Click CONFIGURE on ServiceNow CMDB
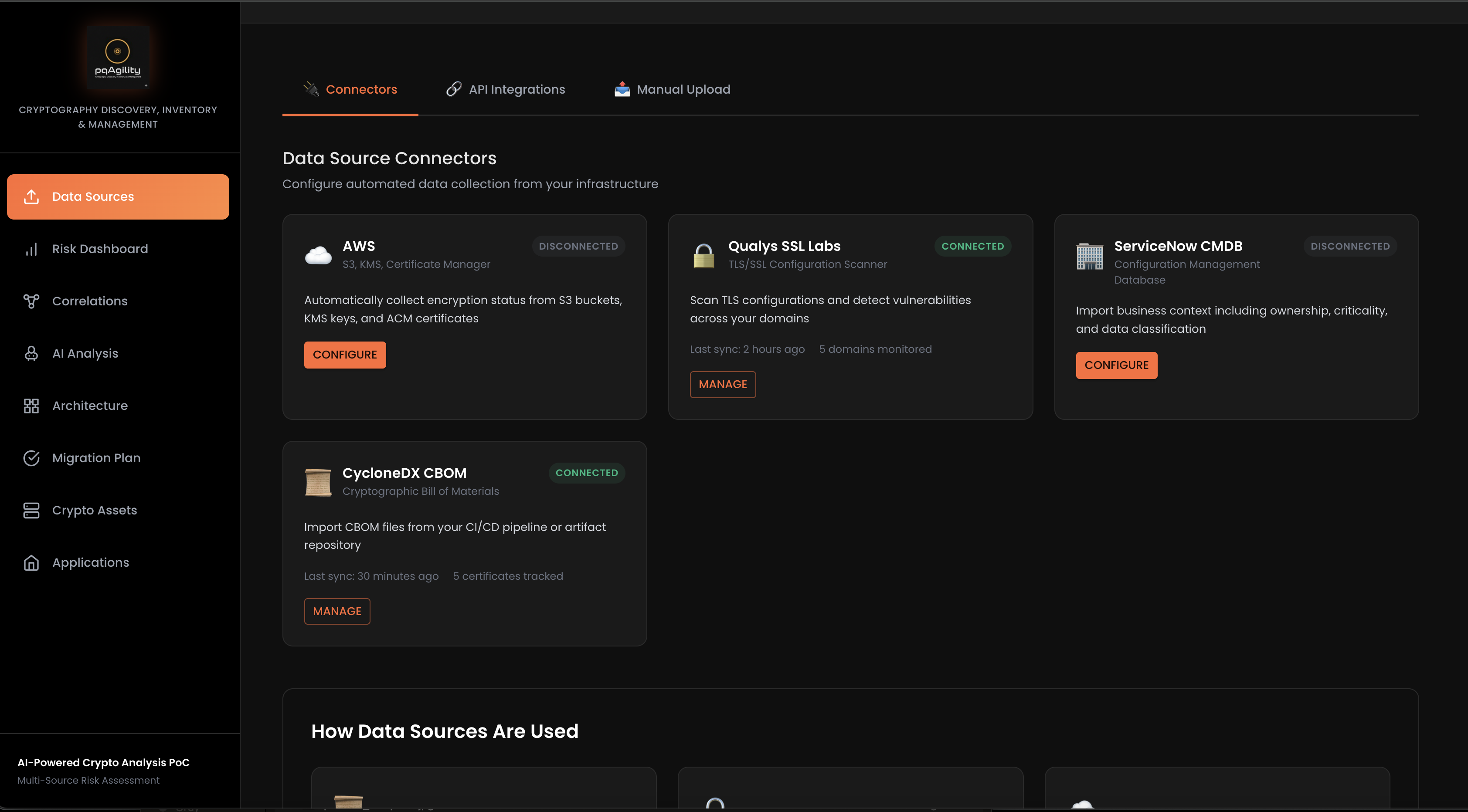The image size is (1468, 812). 1116,365
